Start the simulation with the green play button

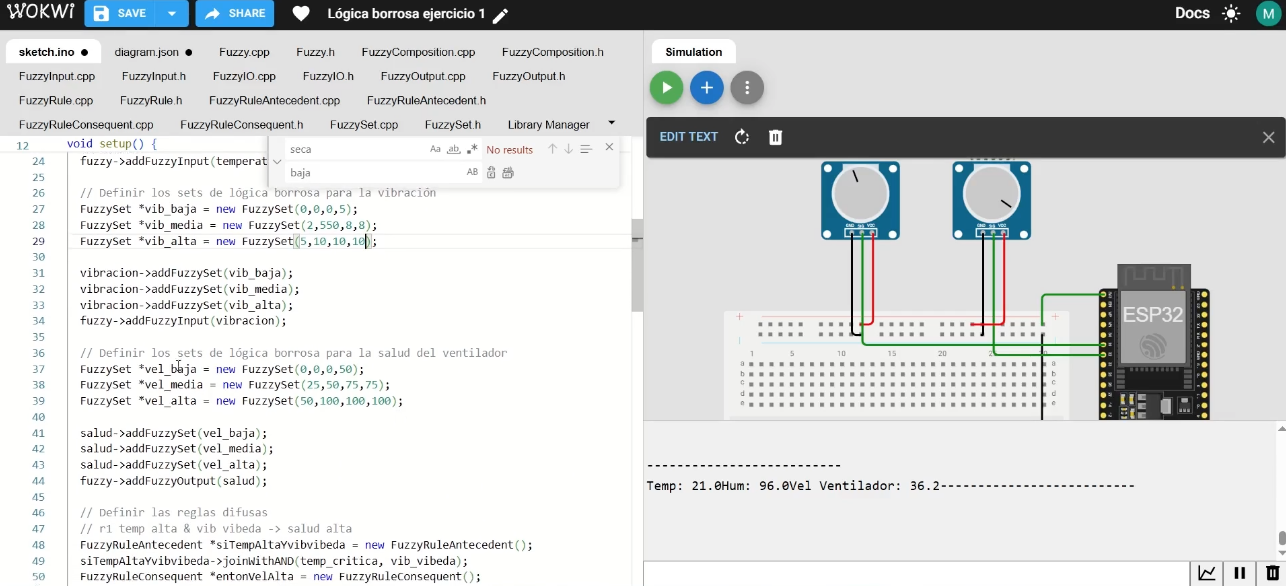[666, 88]
